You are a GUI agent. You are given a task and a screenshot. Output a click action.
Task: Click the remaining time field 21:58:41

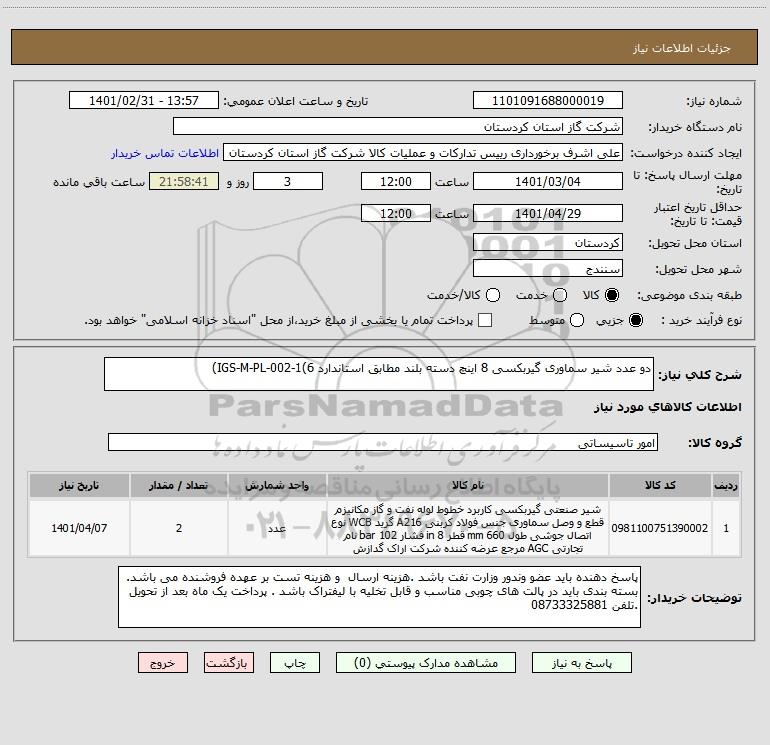[x=184, y=181]
